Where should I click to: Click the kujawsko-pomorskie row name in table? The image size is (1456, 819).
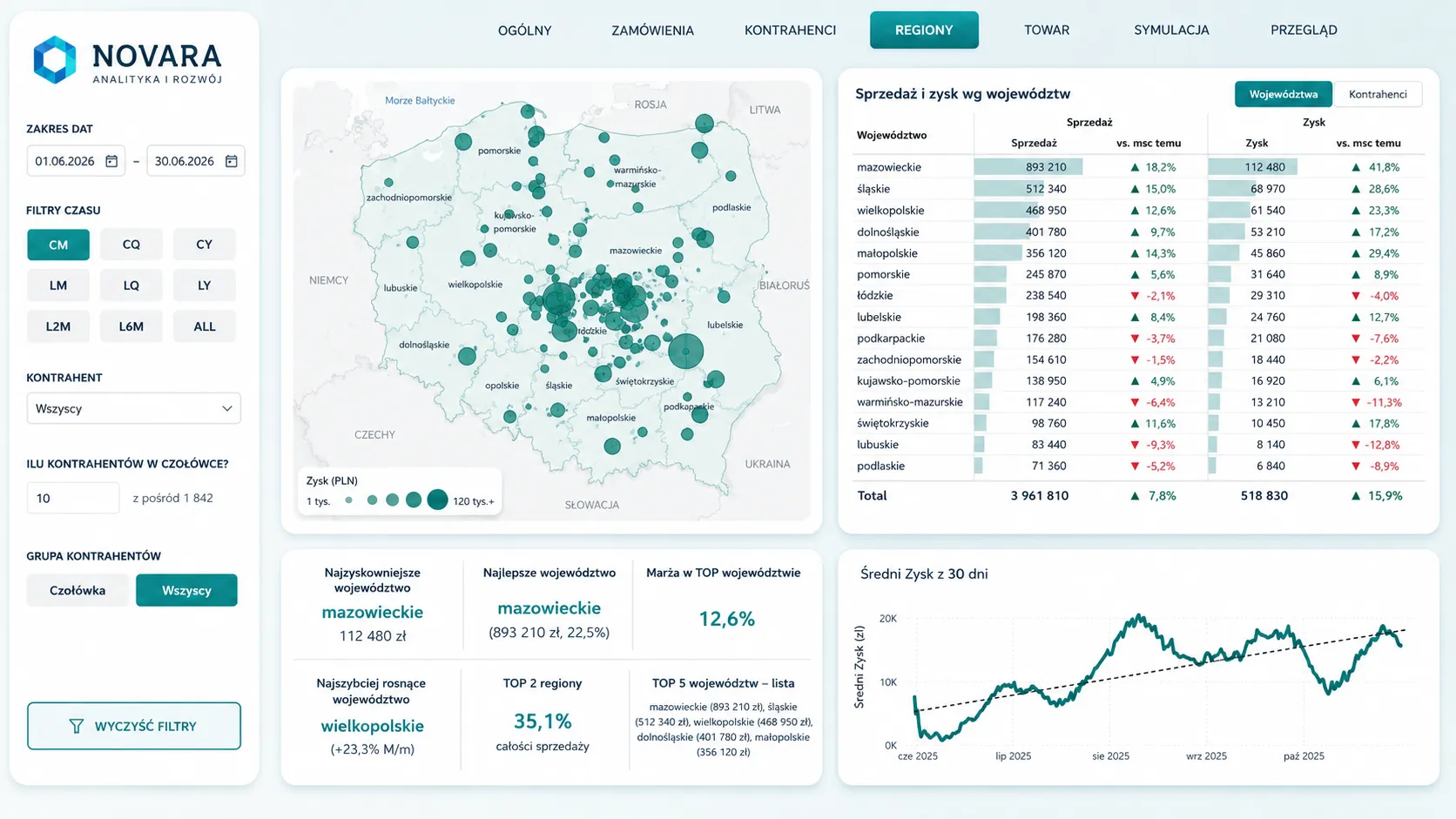(908, 381)
